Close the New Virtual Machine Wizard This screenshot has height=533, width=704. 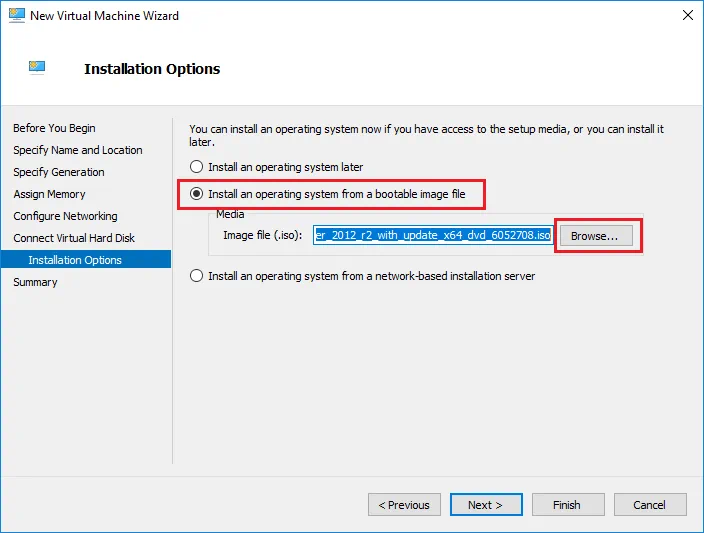coord(686,16)
